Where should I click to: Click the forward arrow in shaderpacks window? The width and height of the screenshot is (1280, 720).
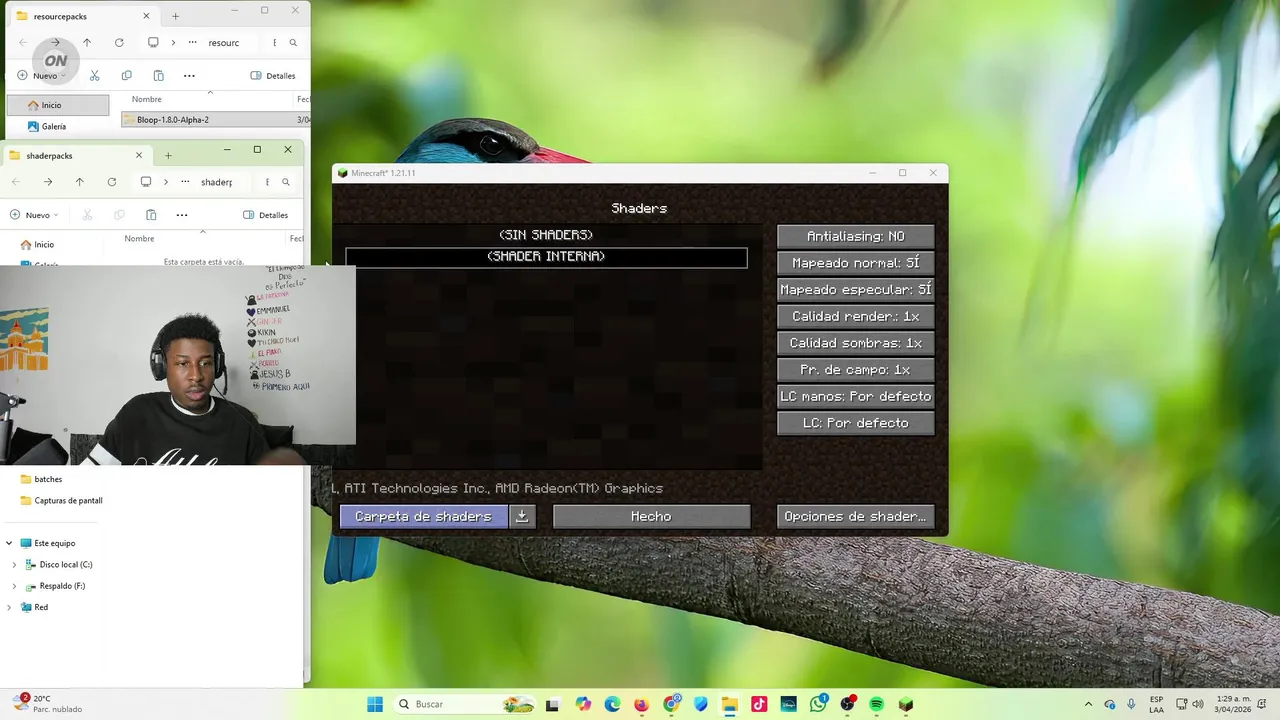48,182
